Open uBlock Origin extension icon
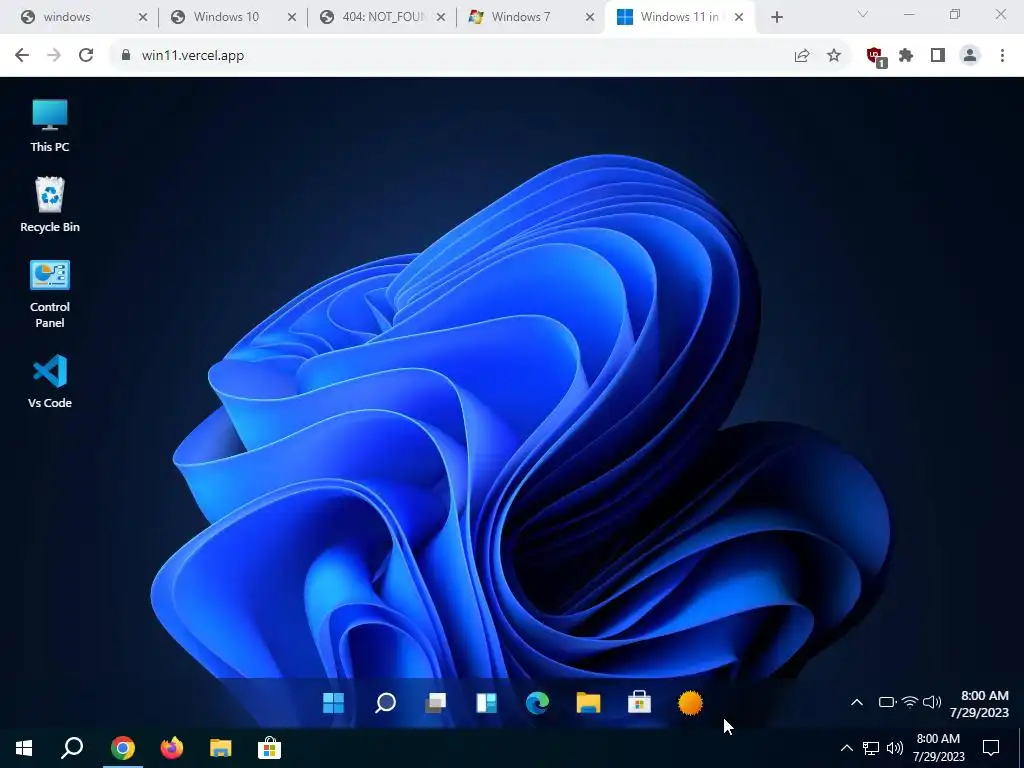 click(x=876, y=57)
